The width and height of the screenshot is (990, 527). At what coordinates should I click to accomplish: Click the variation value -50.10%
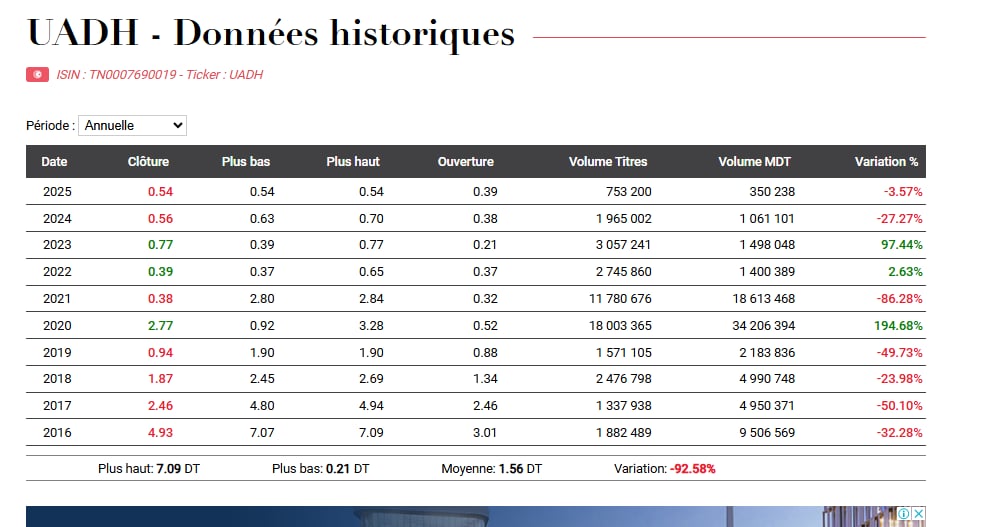pyautogui.click(x=899, y=406)
